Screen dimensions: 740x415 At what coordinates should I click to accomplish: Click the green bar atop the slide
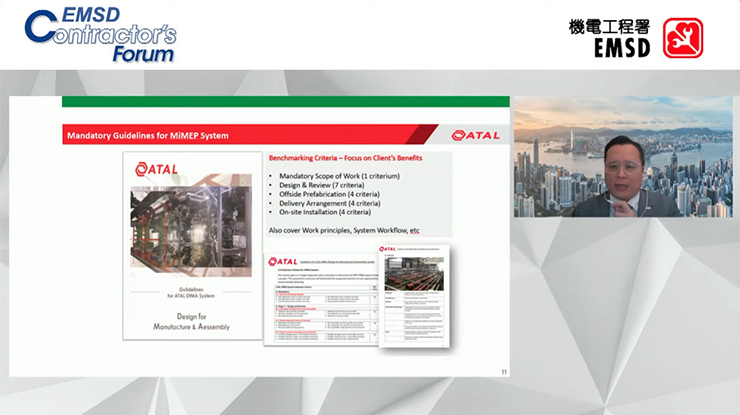[x=286, y=102]
